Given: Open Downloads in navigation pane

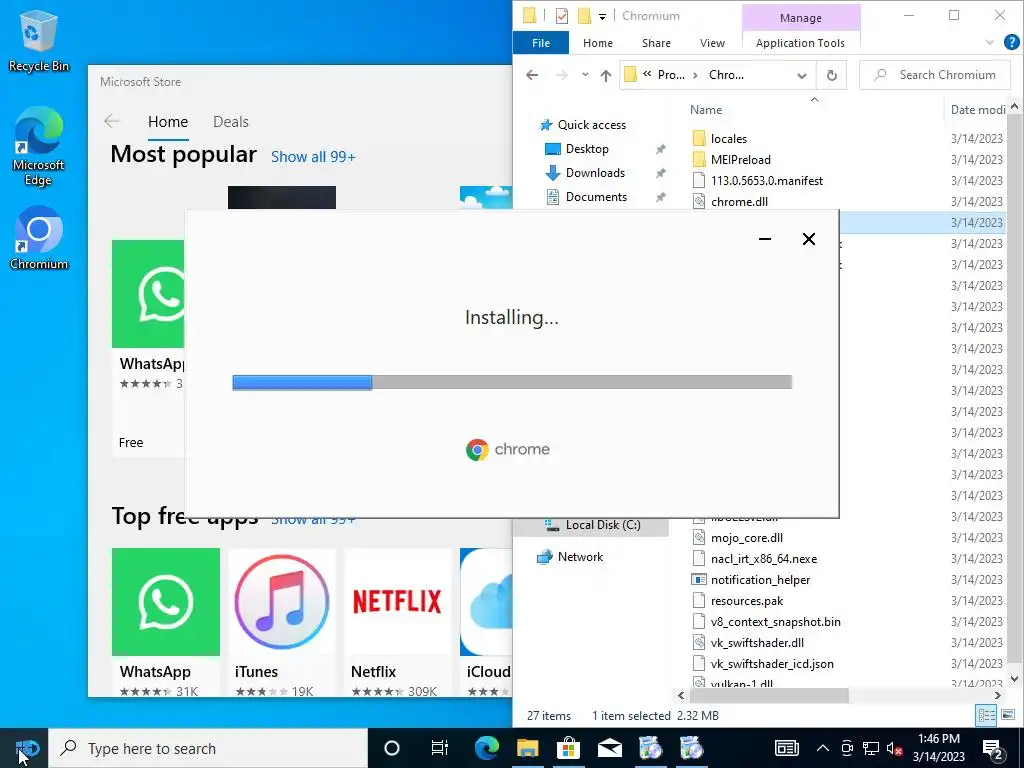Looking at the screenshot, I should 594,173.
